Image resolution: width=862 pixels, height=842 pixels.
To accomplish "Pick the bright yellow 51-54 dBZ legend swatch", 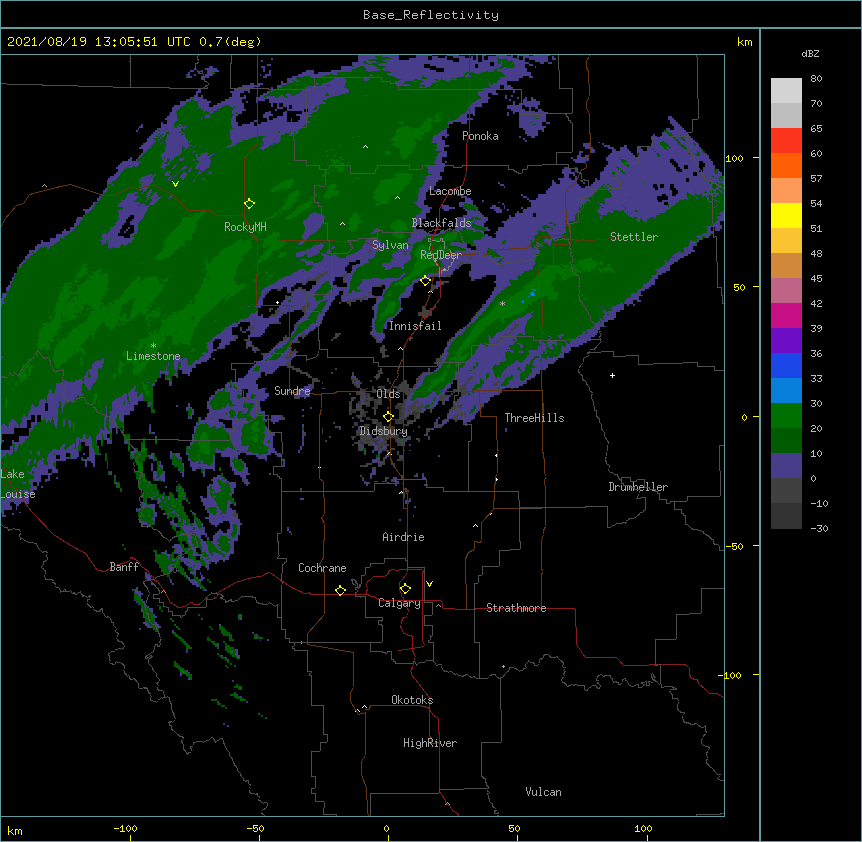I will (786, 215).
